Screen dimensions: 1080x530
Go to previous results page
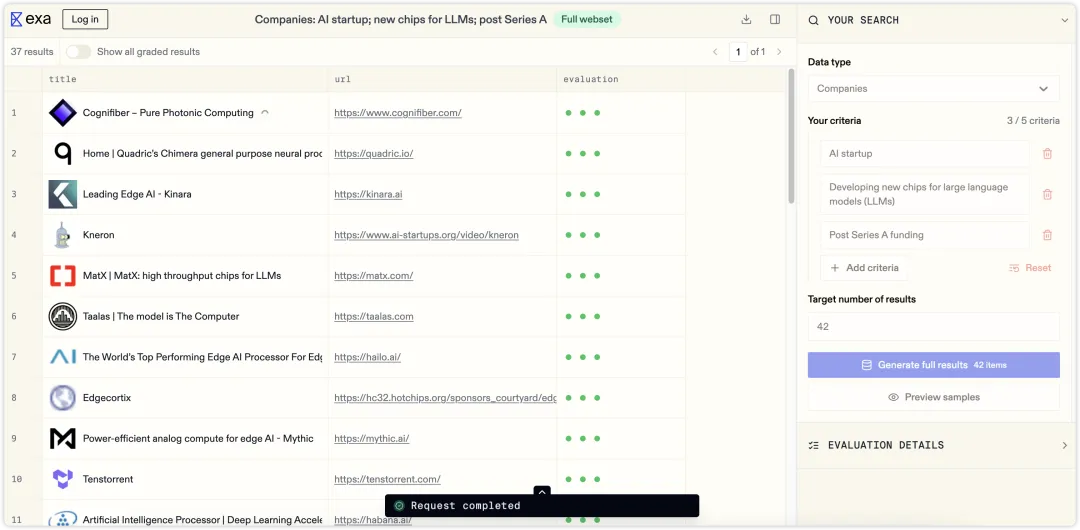click(x=715, y=52)
